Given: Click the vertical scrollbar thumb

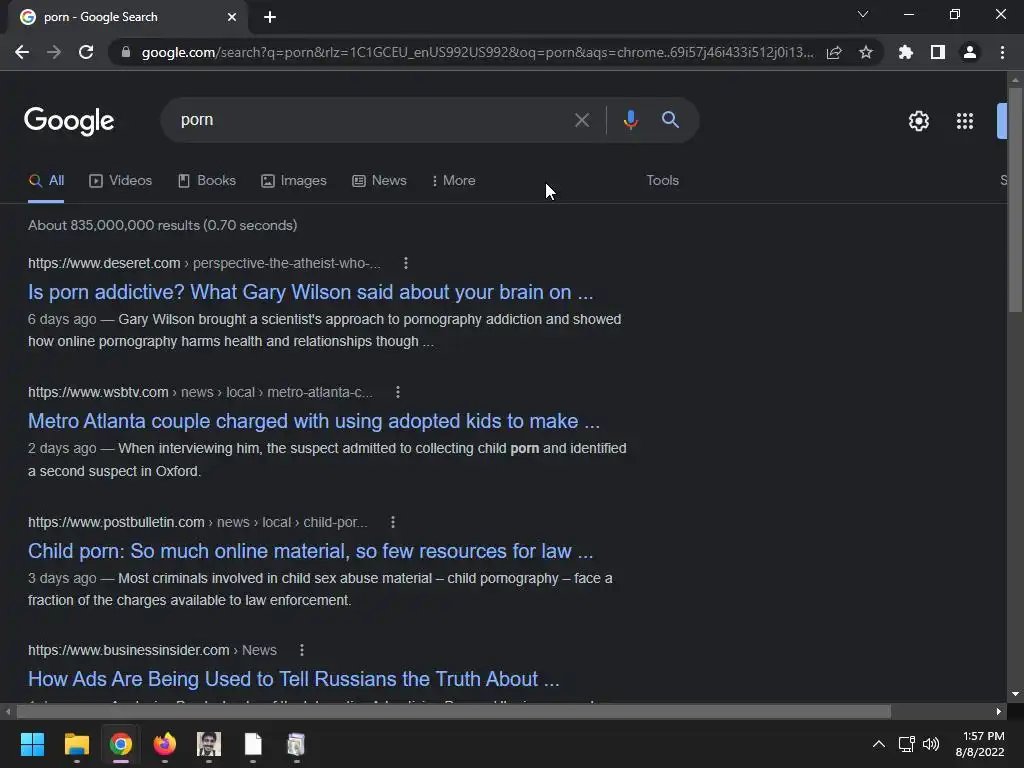Looking at the screenshot, I should (x=1015, y=202).
